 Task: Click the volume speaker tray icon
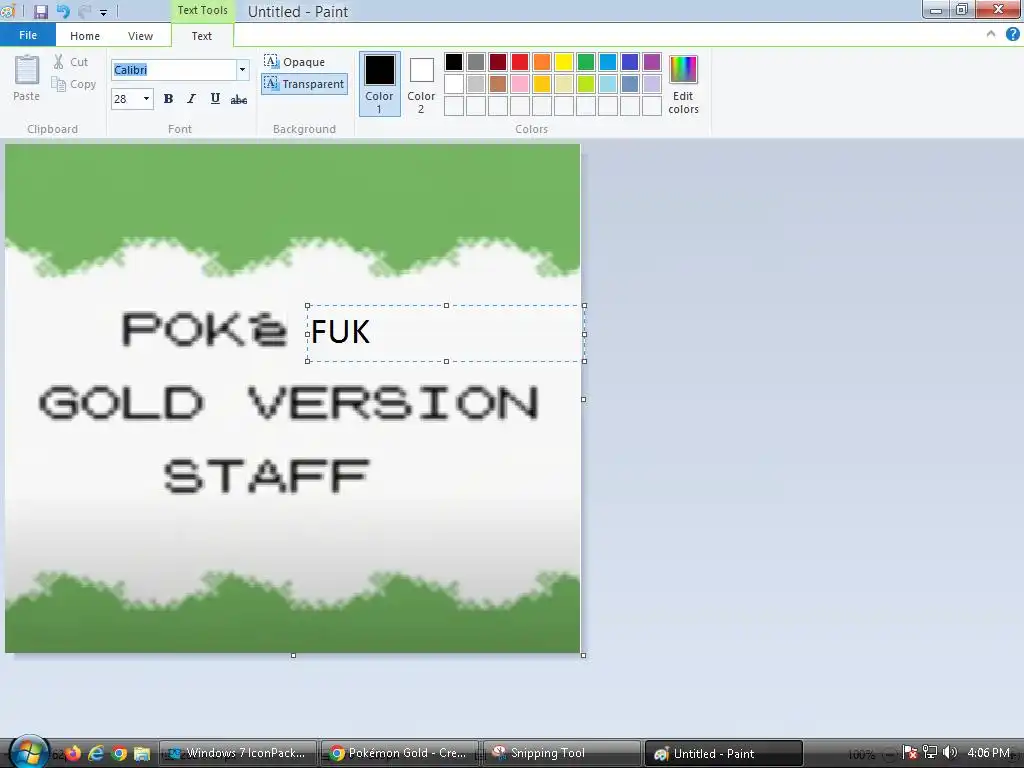click(x=950, y=753)
